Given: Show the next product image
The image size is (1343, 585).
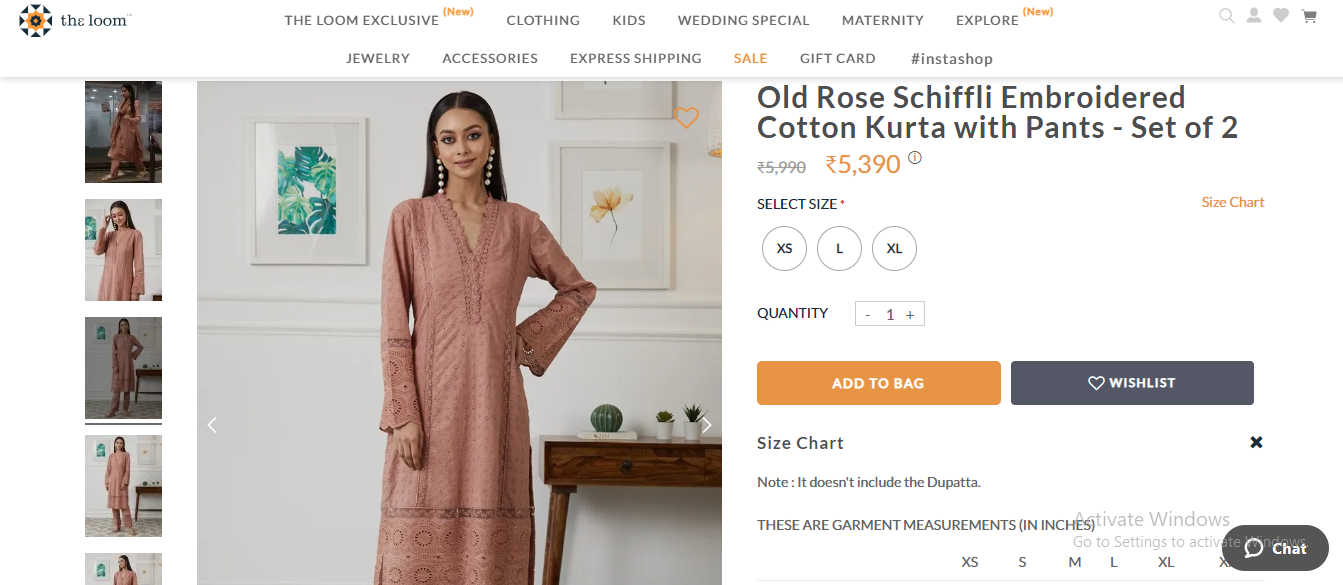Looking at the screenshot, I should pyautogui.click(x=706, y=425).
